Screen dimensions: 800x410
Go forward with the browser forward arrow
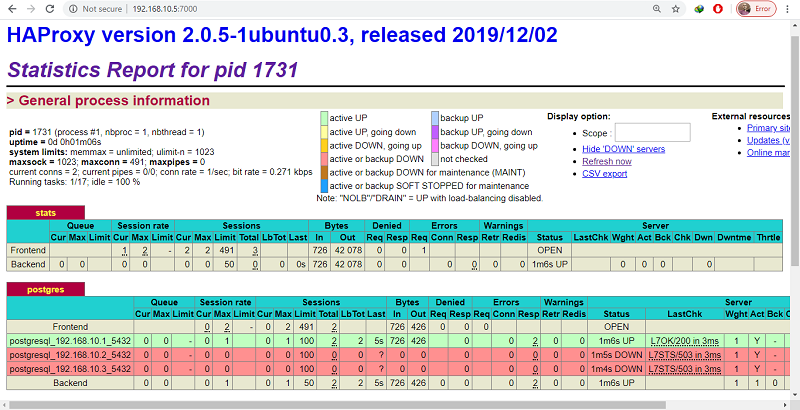click(x=31, y=9)
